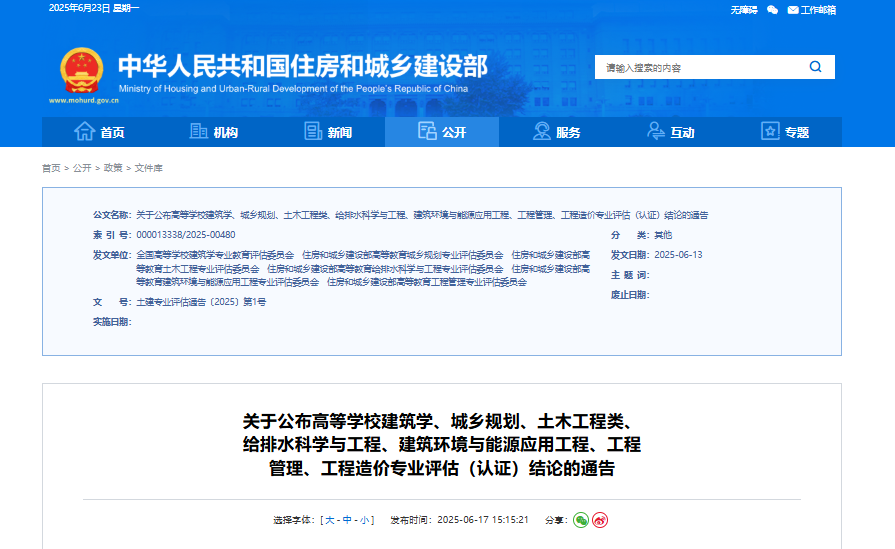Go to 政策 in the breadcrumb
The image size is (895, 549).
(113, 168)
